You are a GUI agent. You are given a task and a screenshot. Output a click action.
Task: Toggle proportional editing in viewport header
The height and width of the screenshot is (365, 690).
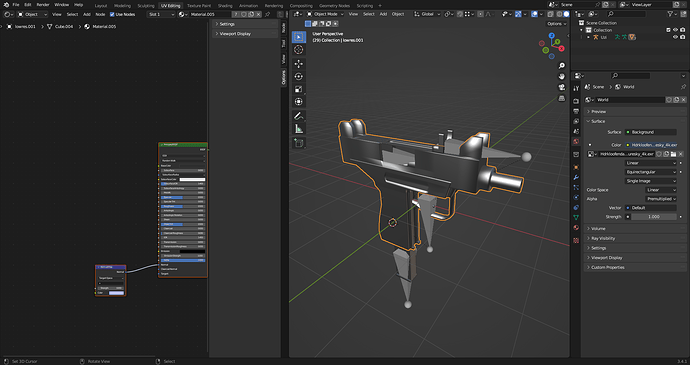tap(480, 14)
